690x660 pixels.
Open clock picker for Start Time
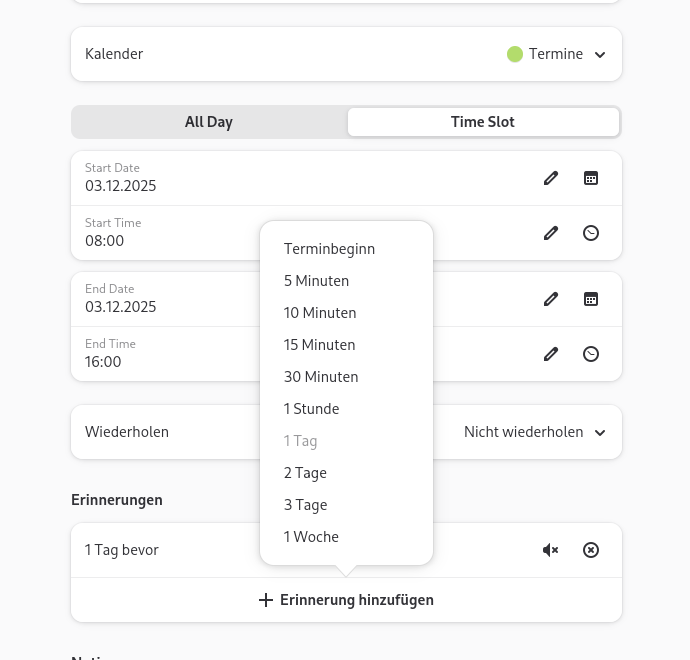[x=591, y=233]
